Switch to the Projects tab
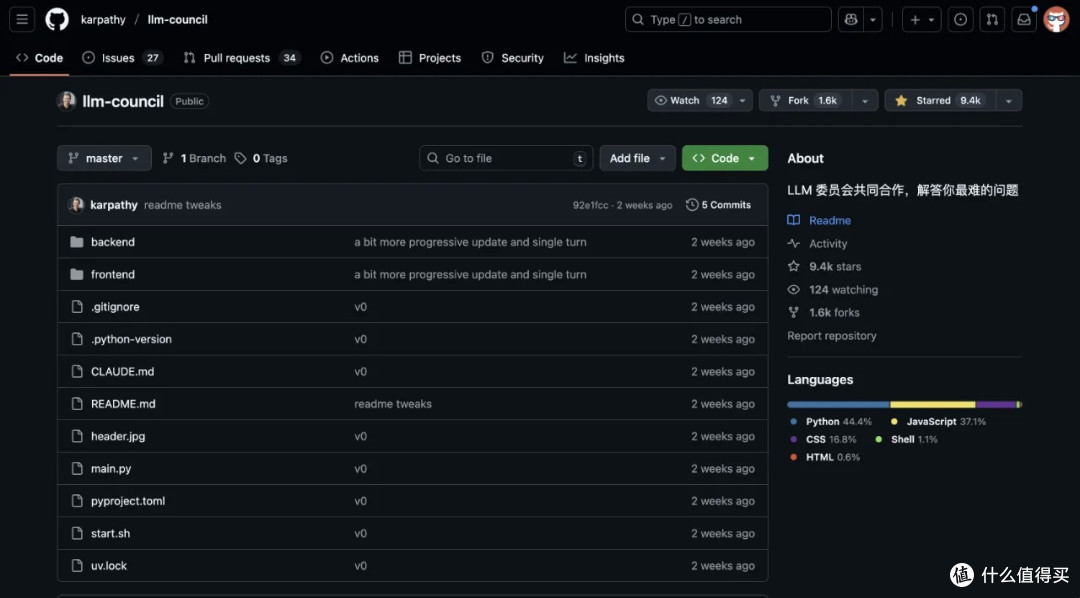This screenshot has width=1080, height=598. pyautogui.click(x=430, y=58)
